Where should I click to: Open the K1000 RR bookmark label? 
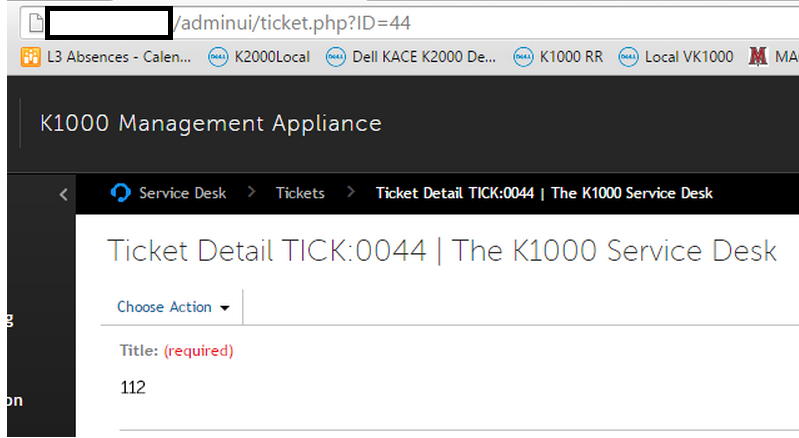pos(571,57)
